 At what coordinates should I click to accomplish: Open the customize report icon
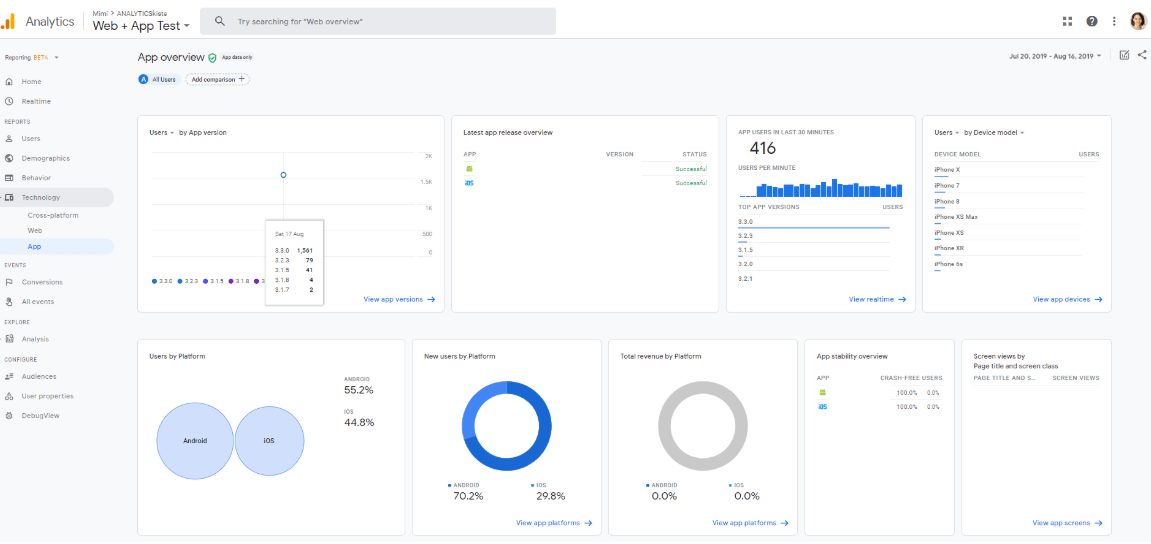click(x=1124, y=55)
